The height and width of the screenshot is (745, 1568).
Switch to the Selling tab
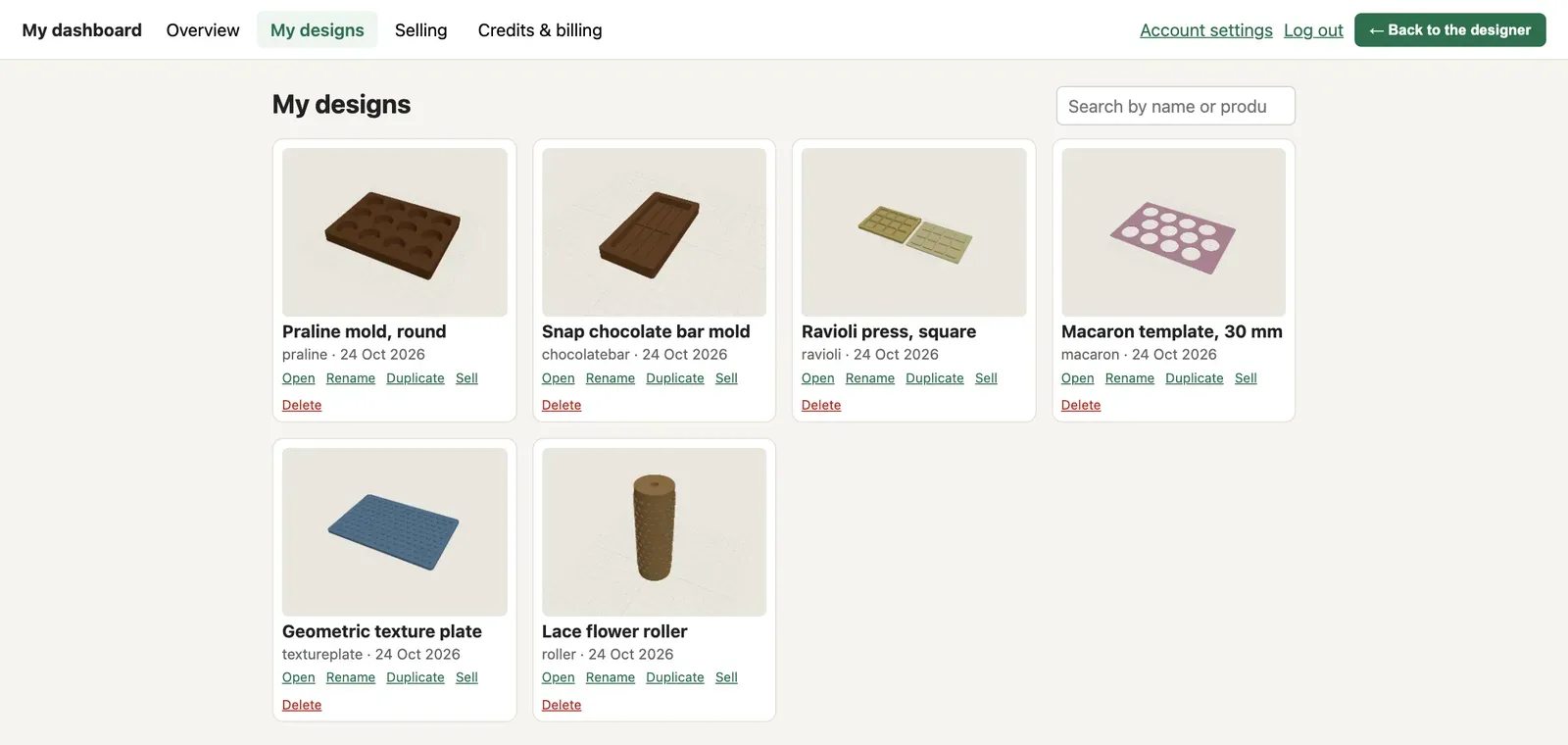click(420, 30)
